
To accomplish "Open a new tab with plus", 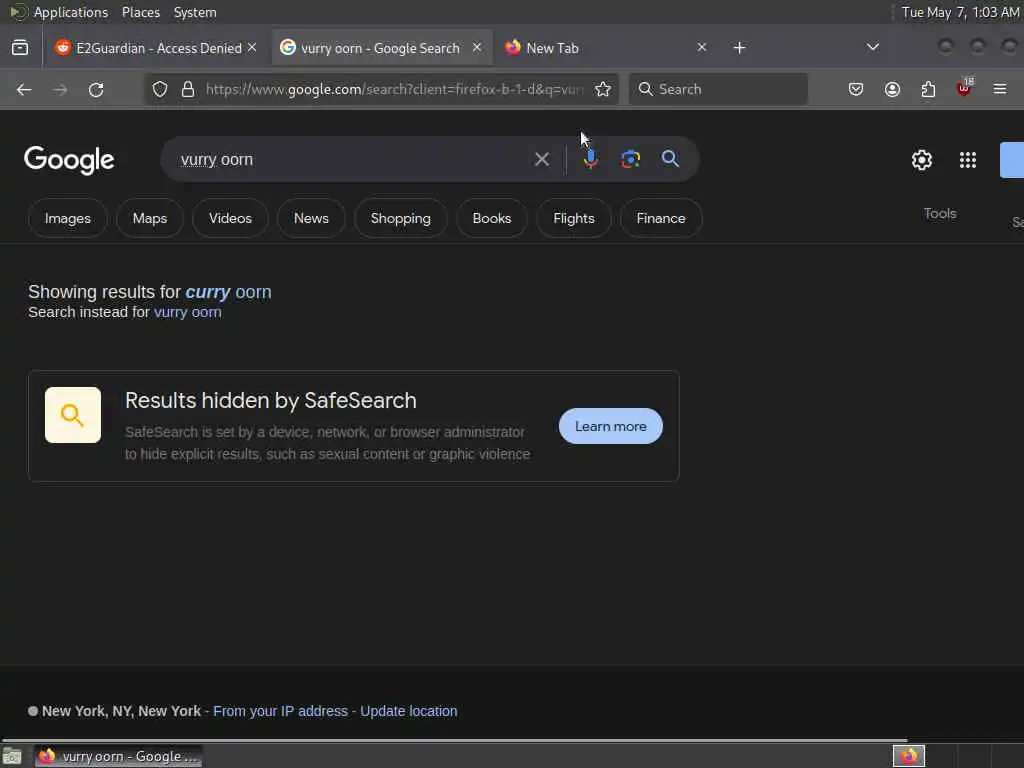I will (739, 48).
